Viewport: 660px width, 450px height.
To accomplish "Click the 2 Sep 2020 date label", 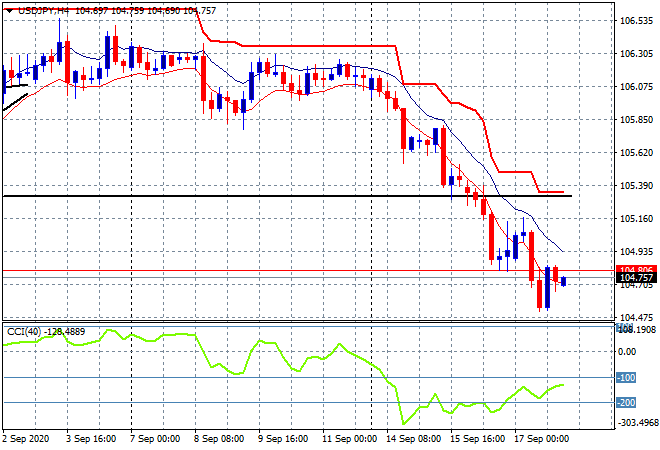I will [x=25, y=439].
